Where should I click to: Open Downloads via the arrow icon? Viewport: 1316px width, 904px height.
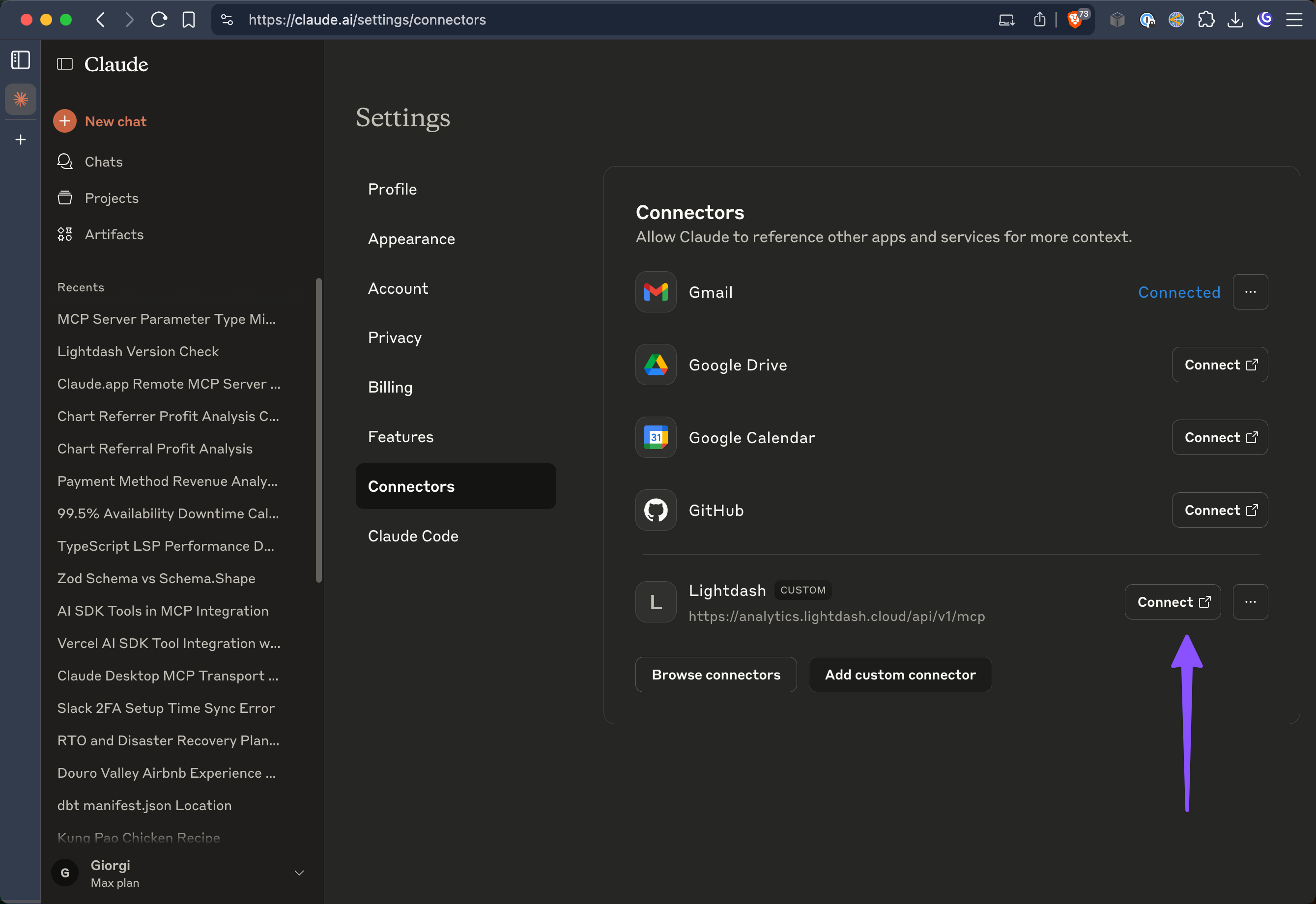coord(1236,19)
